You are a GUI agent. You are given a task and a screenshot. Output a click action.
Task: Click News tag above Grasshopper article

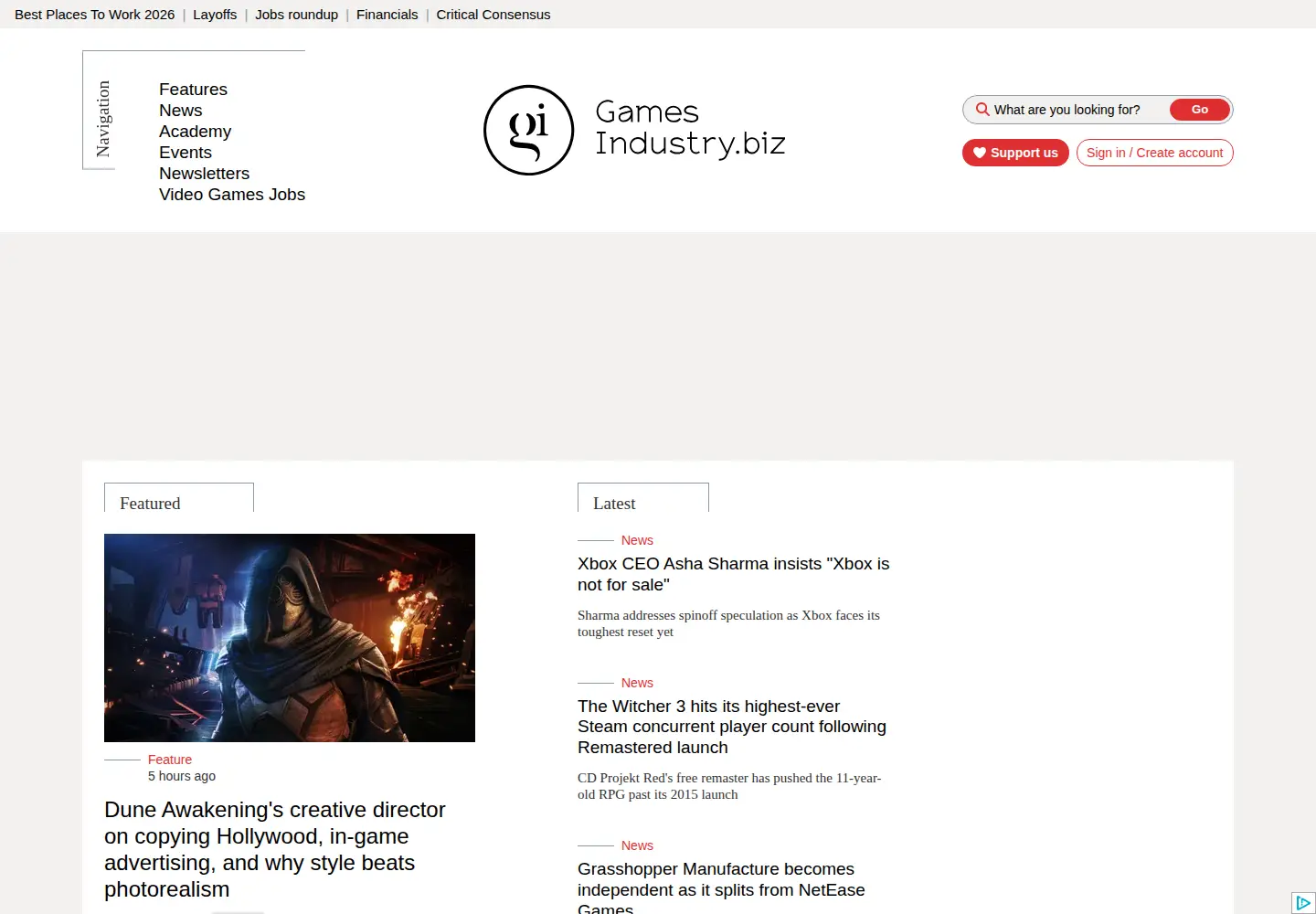(x=637, y=845)
